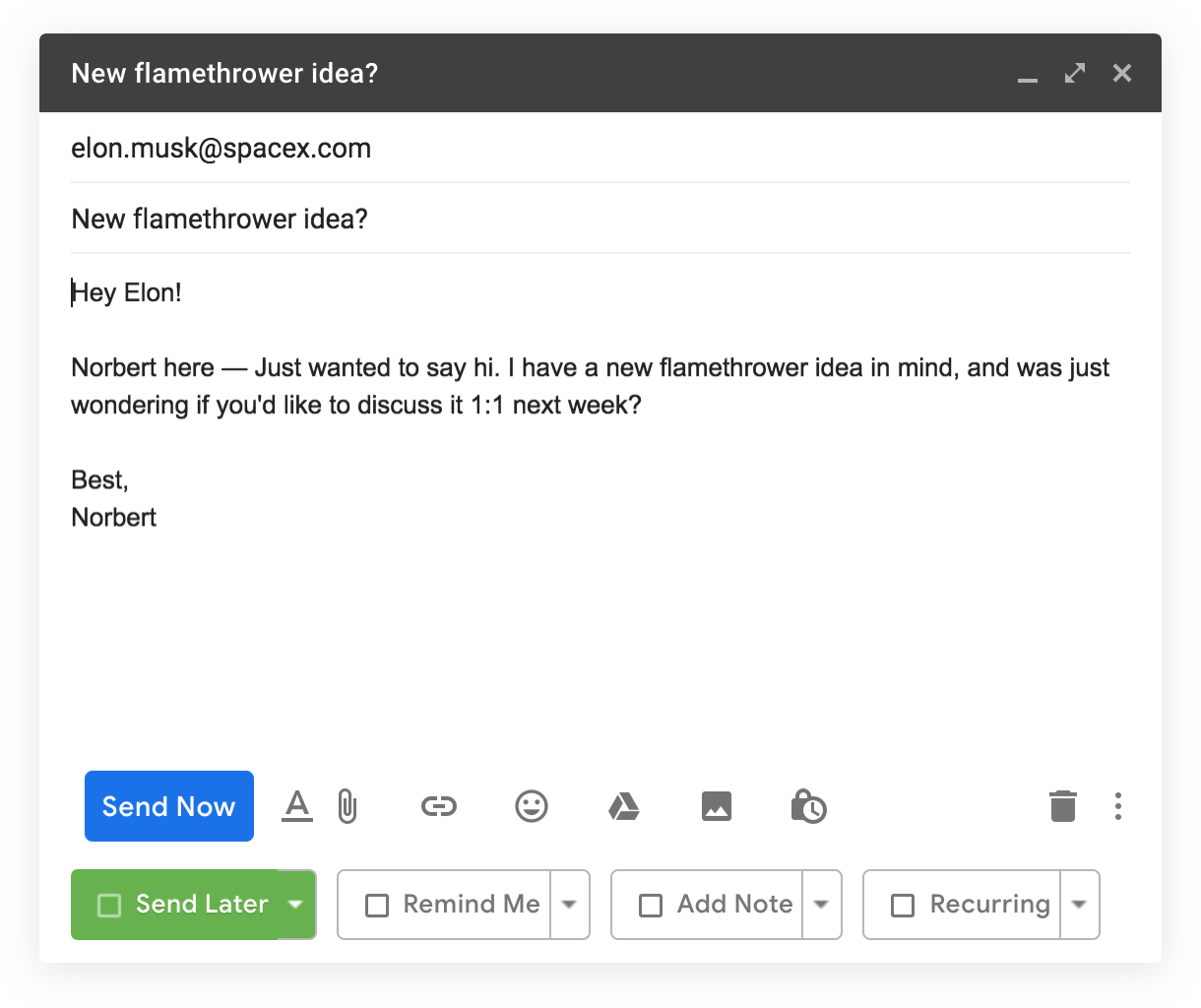This screenshot has height=1008, width=1201.
Task: Insert a file from Google Drive
Action: (x=623, y=807)
